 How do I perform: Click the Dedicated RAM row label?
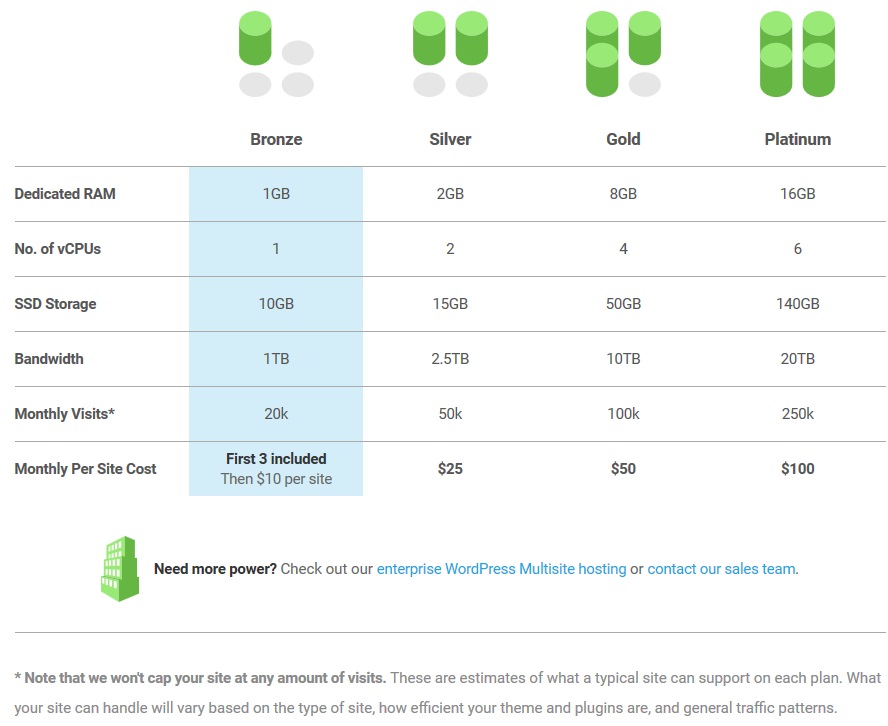[65, 194]
